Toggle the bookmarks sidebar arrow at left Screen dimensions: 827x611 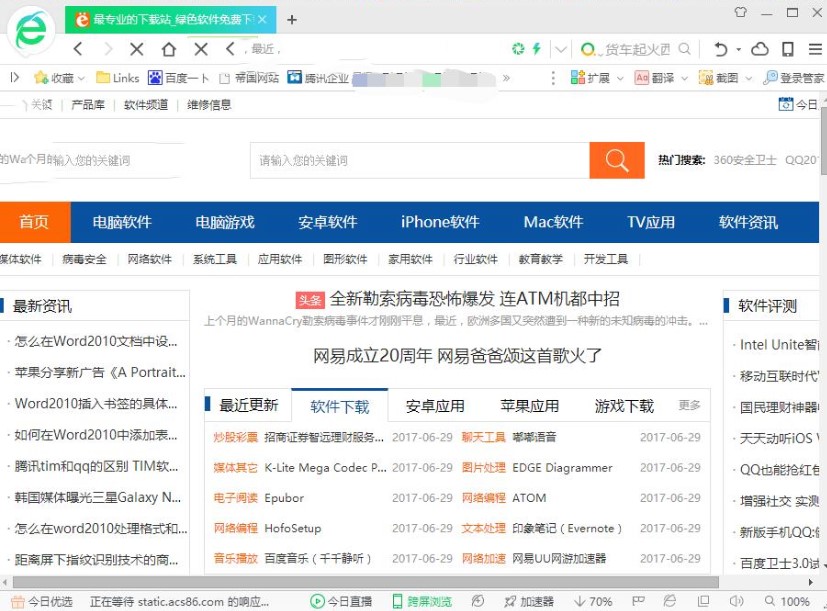tap(14, 77)
